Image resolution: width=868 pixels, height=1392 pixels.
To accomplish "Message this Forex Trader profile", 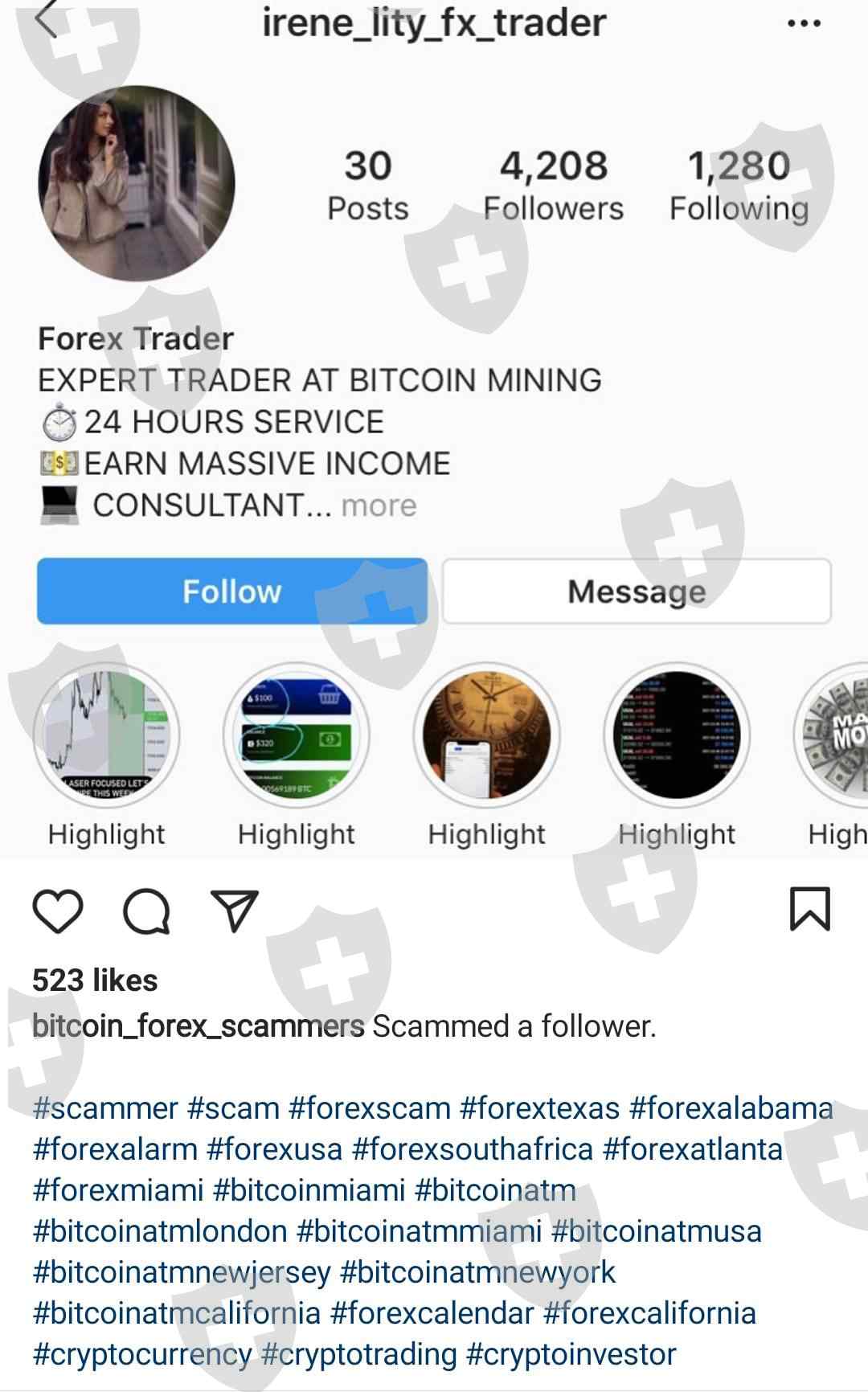I will [637, 592].
